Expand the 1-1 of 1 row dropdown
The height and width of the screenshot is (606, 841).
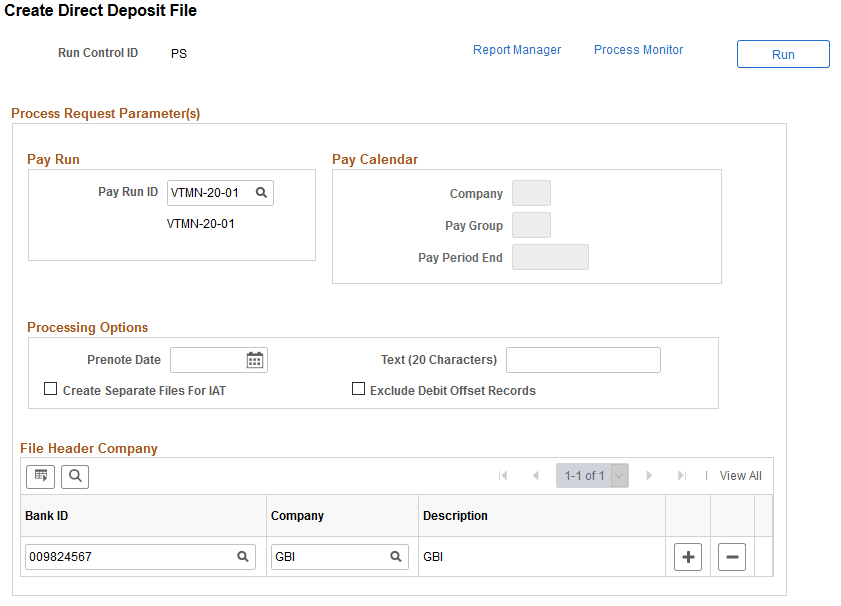619,476
